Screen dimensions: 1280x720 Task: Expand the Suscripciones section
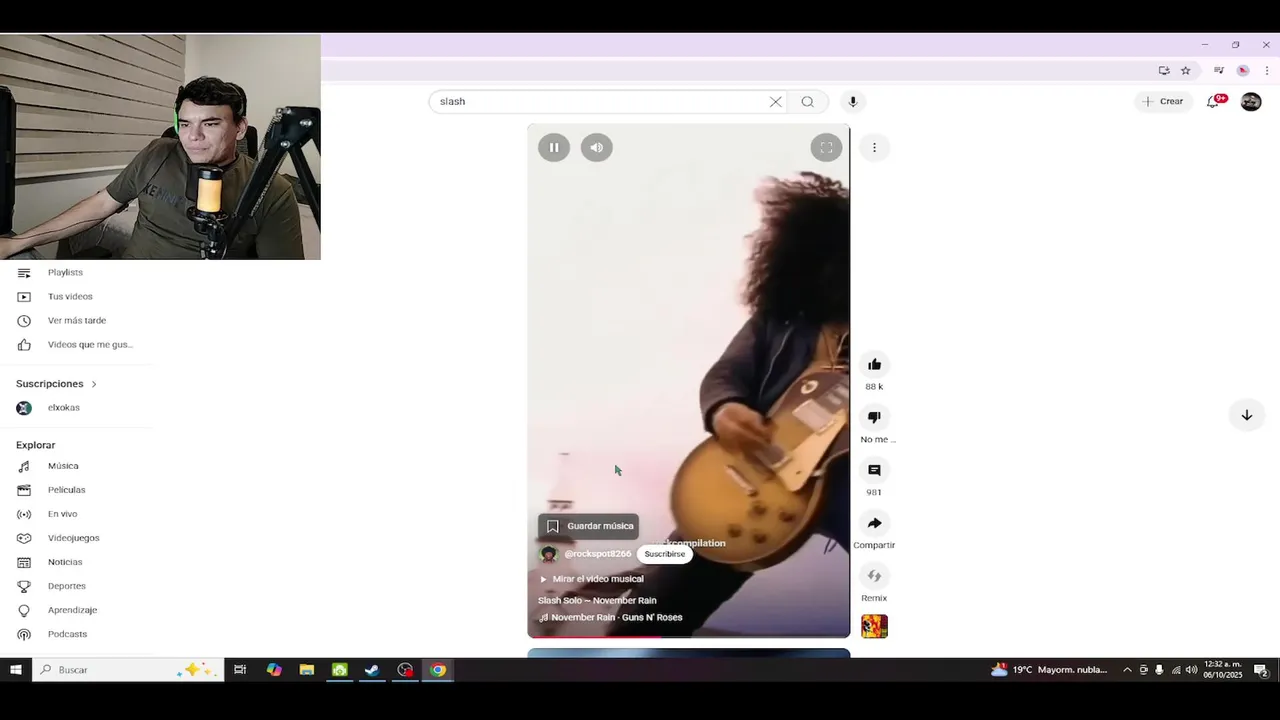click(57, 384)
